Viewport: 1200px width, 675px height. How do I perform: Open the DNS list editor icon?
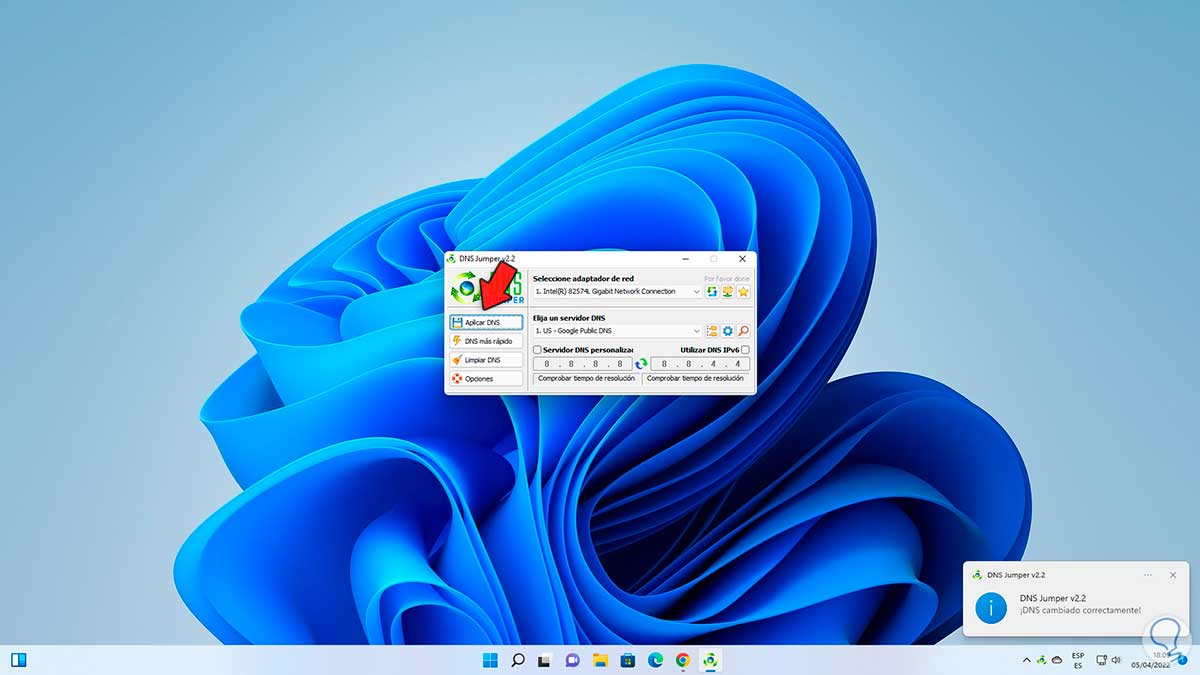712,331
